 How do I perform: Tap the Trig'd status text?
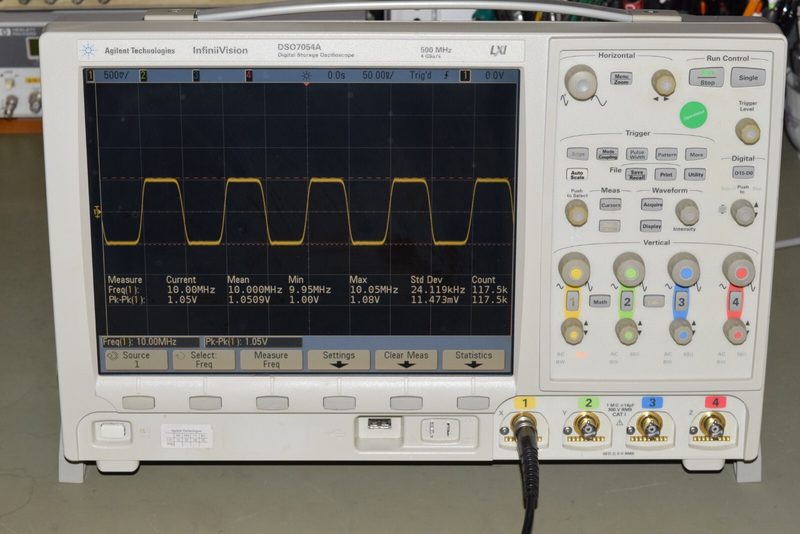pyautogui.click(x=420, y=75)
